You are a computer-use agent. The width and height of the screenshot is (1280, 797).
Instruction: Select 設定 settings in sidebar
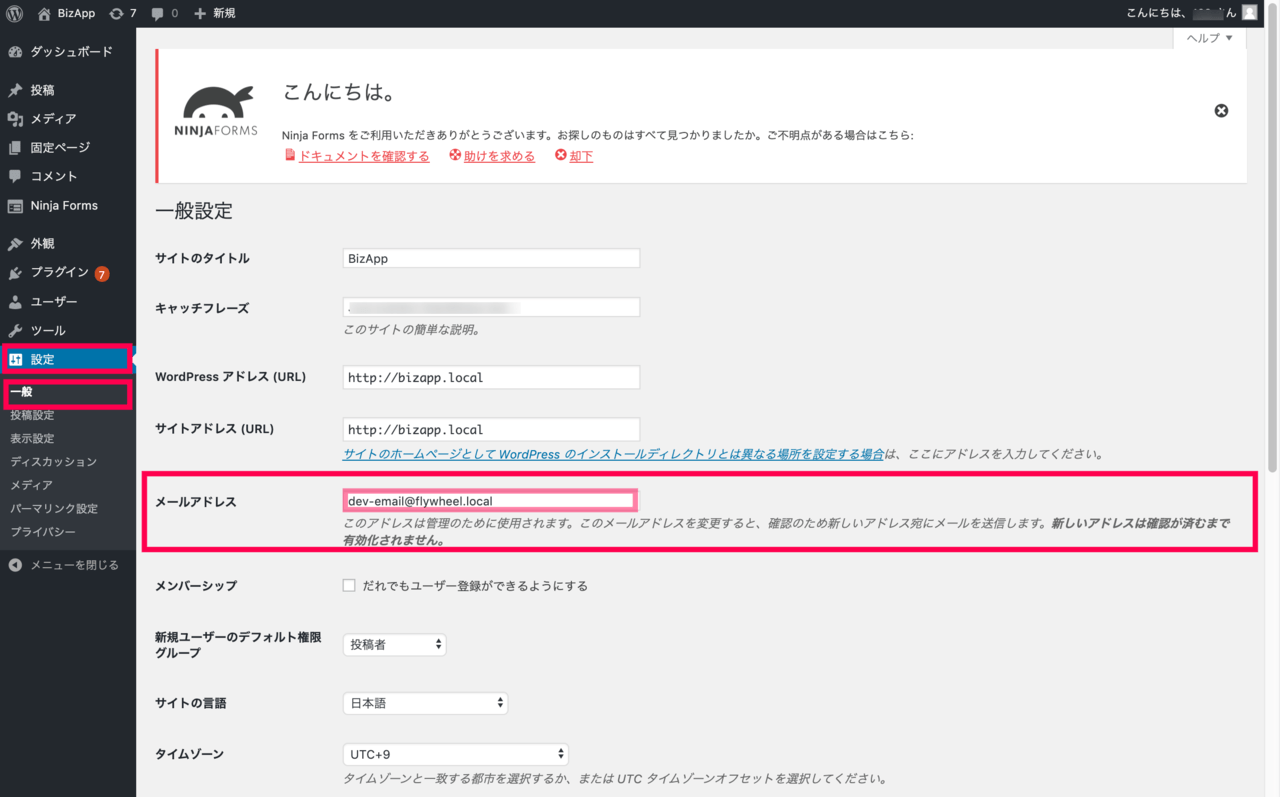(68, 360)
